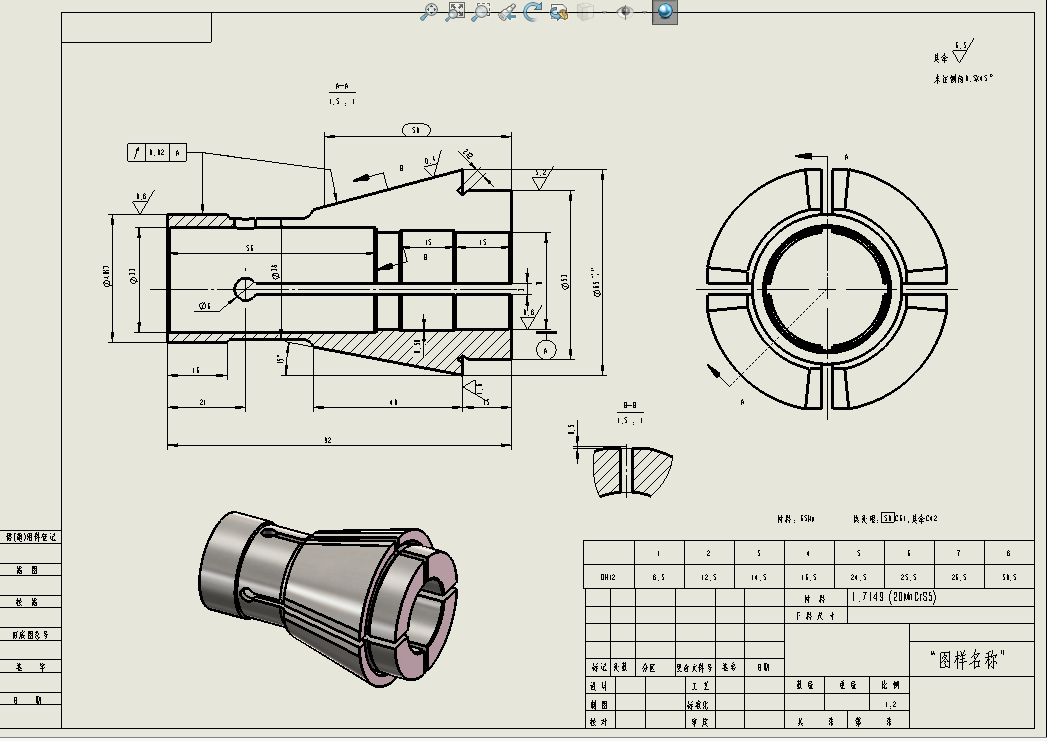The image size is (1047, 741).
Task: Click the Zoom to Fit magnifier icon
Action: pyautogui.click(x=429, y=11)
